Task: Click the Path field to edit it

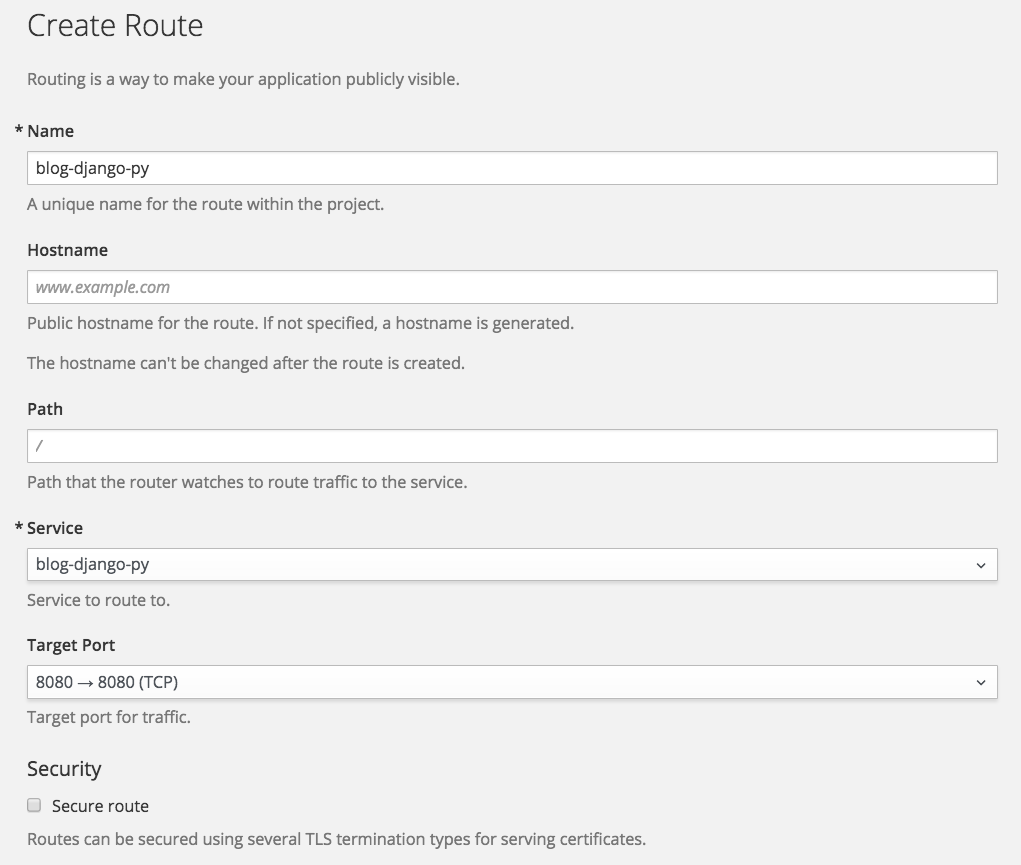Action: 512,446
